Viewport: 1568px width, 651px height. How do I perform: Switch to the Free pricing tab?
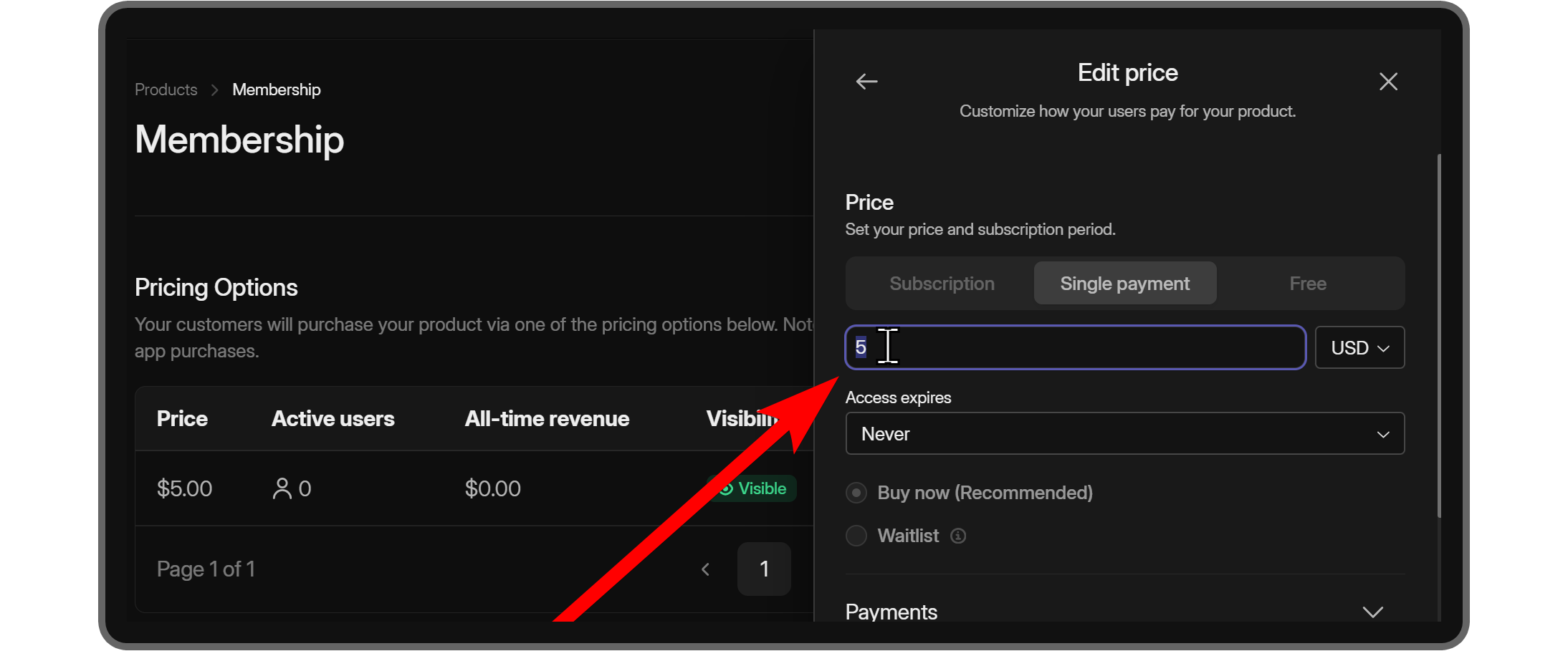tap(1308, 283)
